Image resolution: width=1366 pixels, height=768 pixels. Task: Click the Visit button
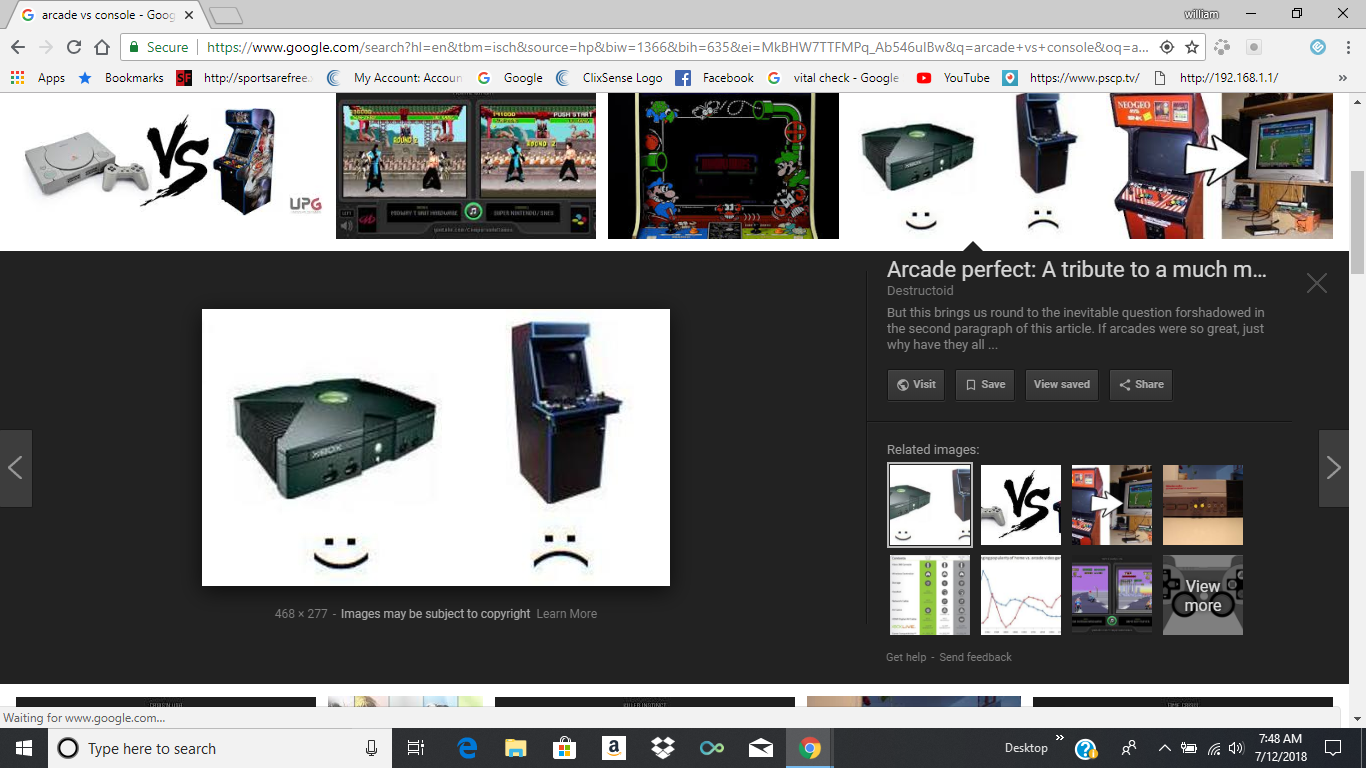pyautogui.click(x=917, y=385)
